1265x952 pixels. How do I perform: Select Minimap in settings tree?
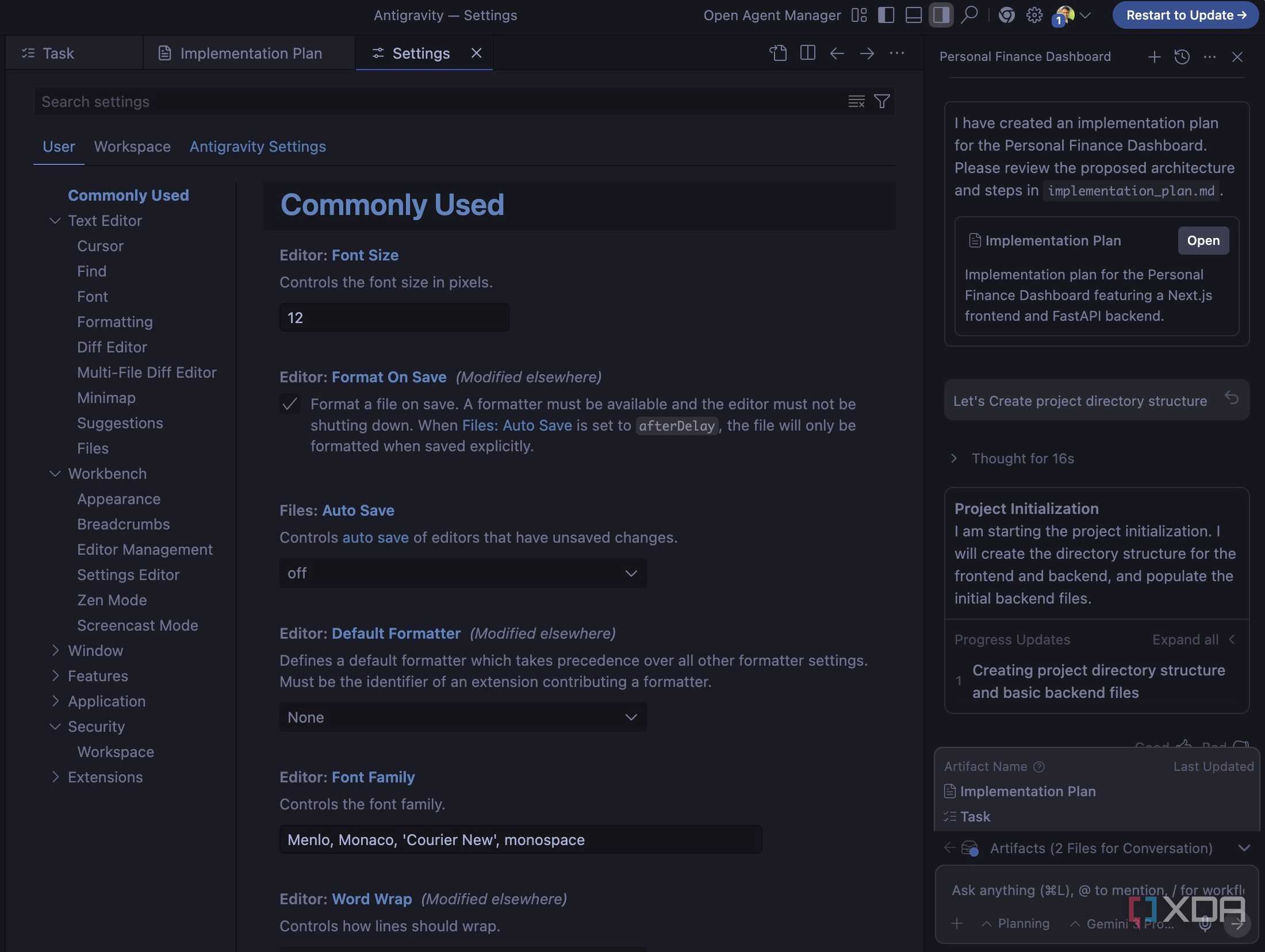106,397
